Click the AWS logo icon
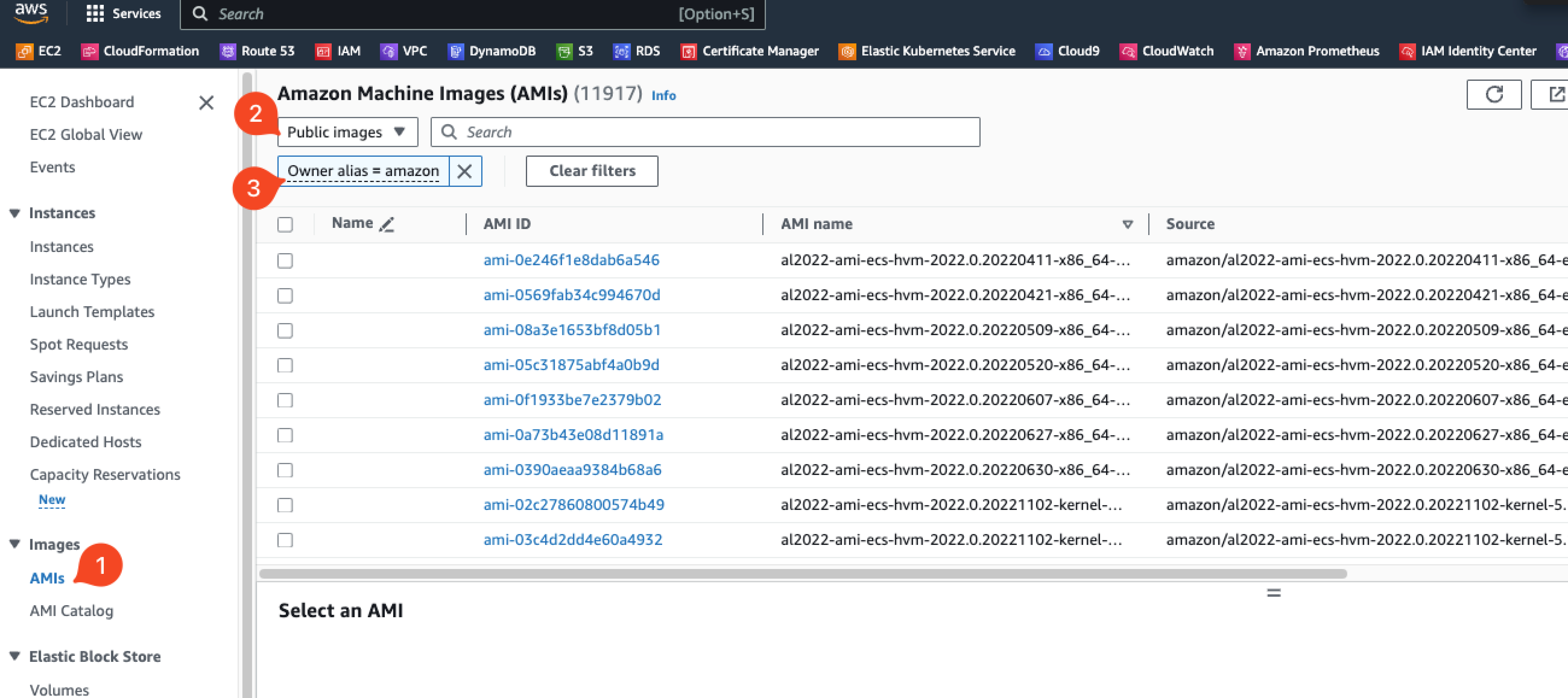The width and height of the screenshot is (1568, 698). (x=31, y=13)
